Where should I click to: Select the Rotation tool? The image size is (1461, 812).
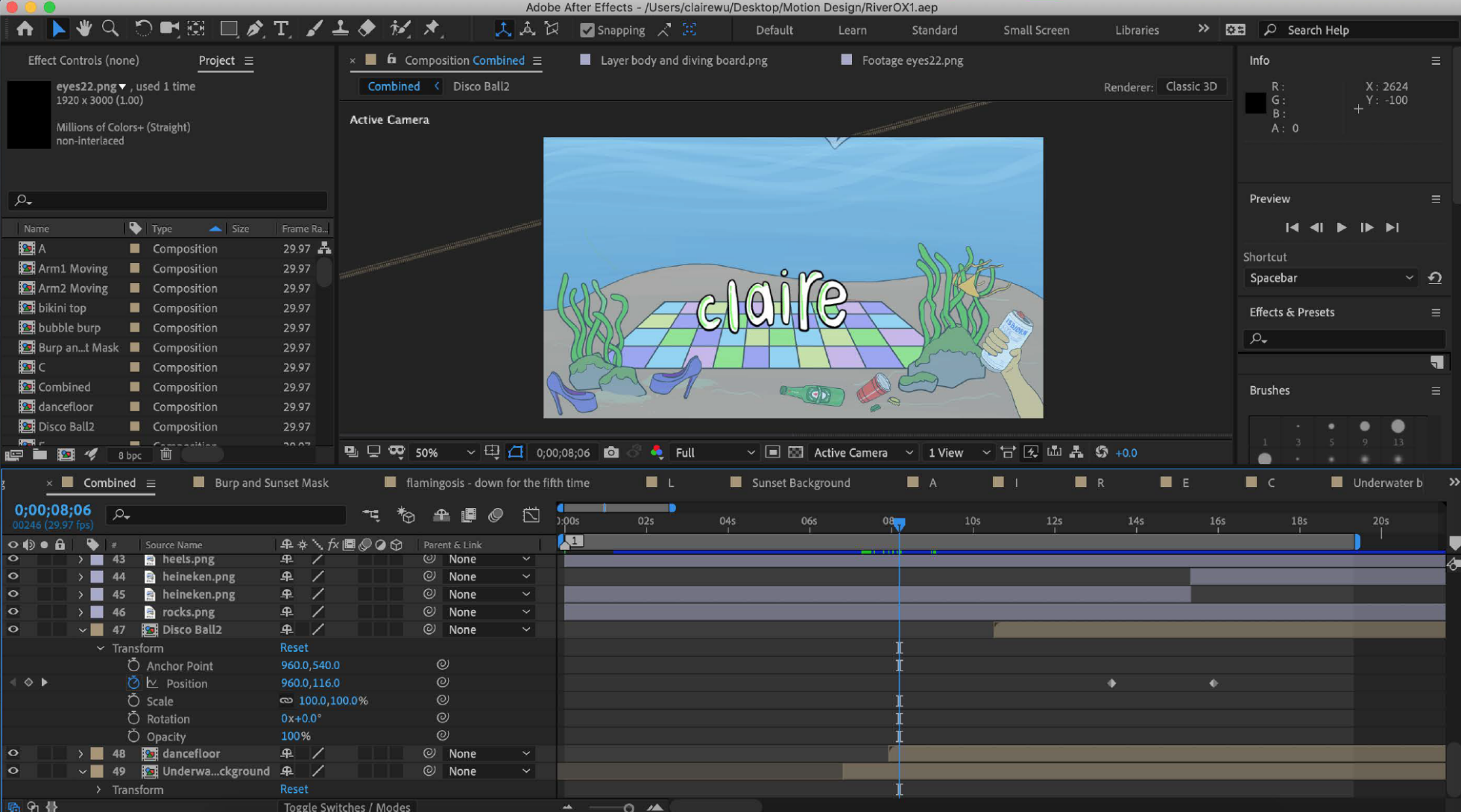(x=142, y=29)
